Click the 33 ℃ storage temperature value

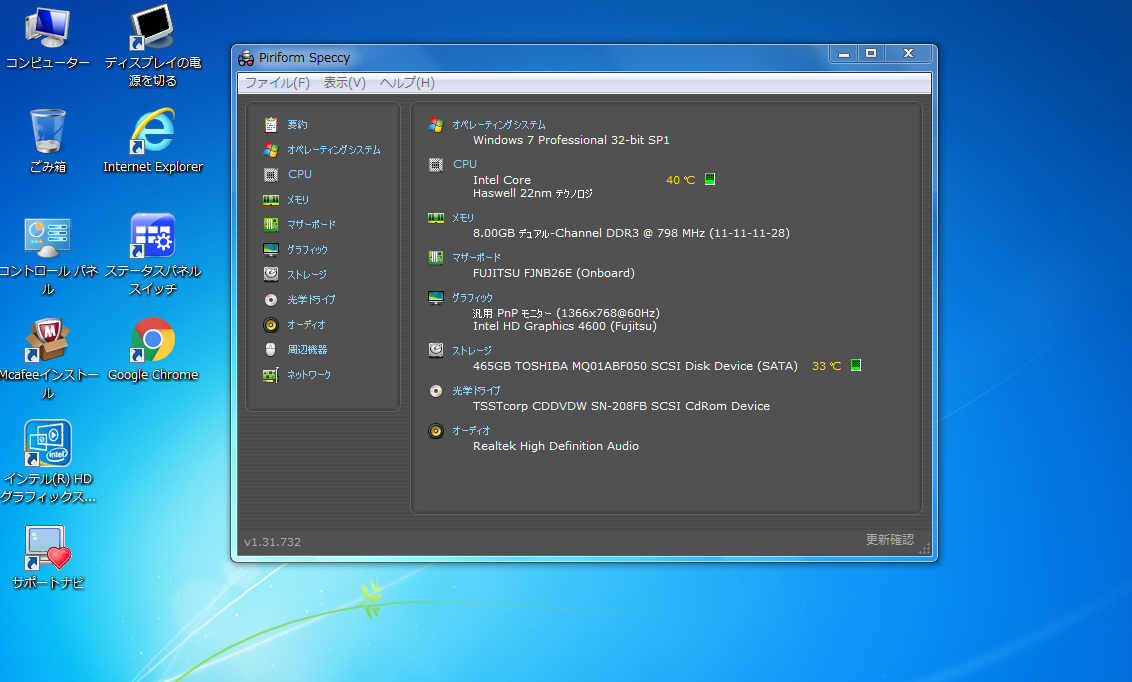(x=827, y=366)
